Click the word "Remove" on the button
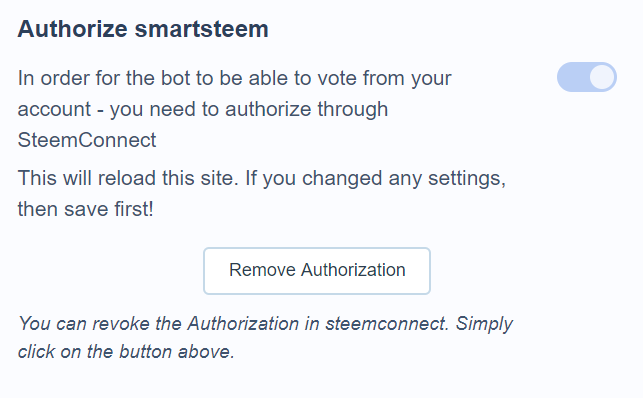This screenshot has width=643, height=398. [262, 270]
